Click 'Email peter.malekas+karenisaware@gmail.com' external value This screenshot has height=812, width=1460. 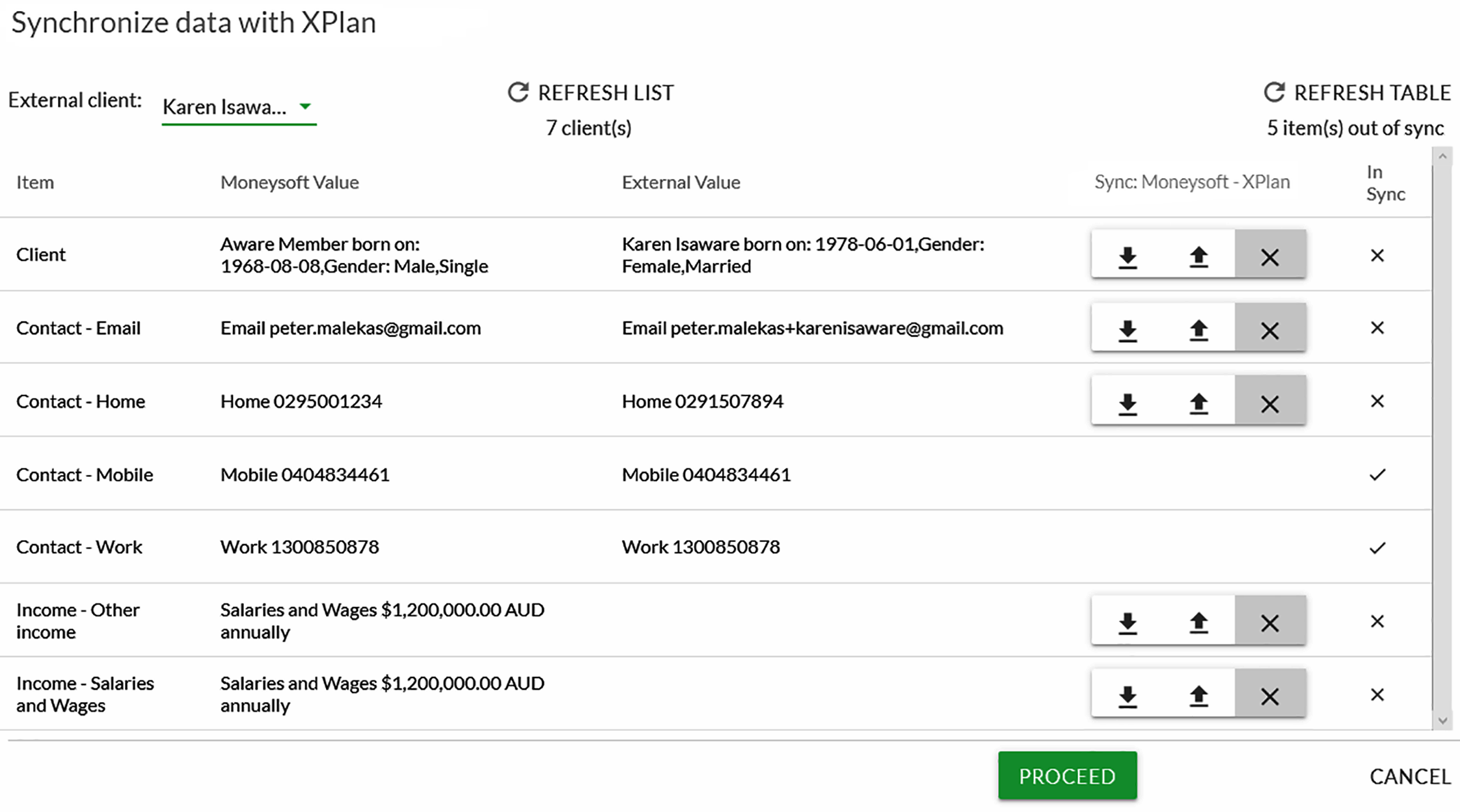812,328
